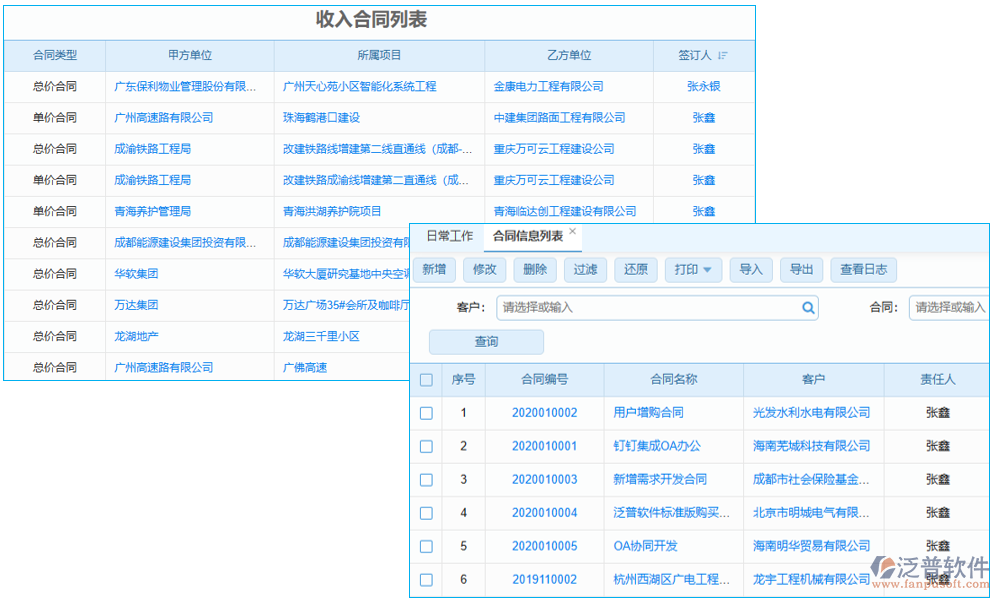Click the 导出 export button

pyautogui.click(x=801, y=269)
